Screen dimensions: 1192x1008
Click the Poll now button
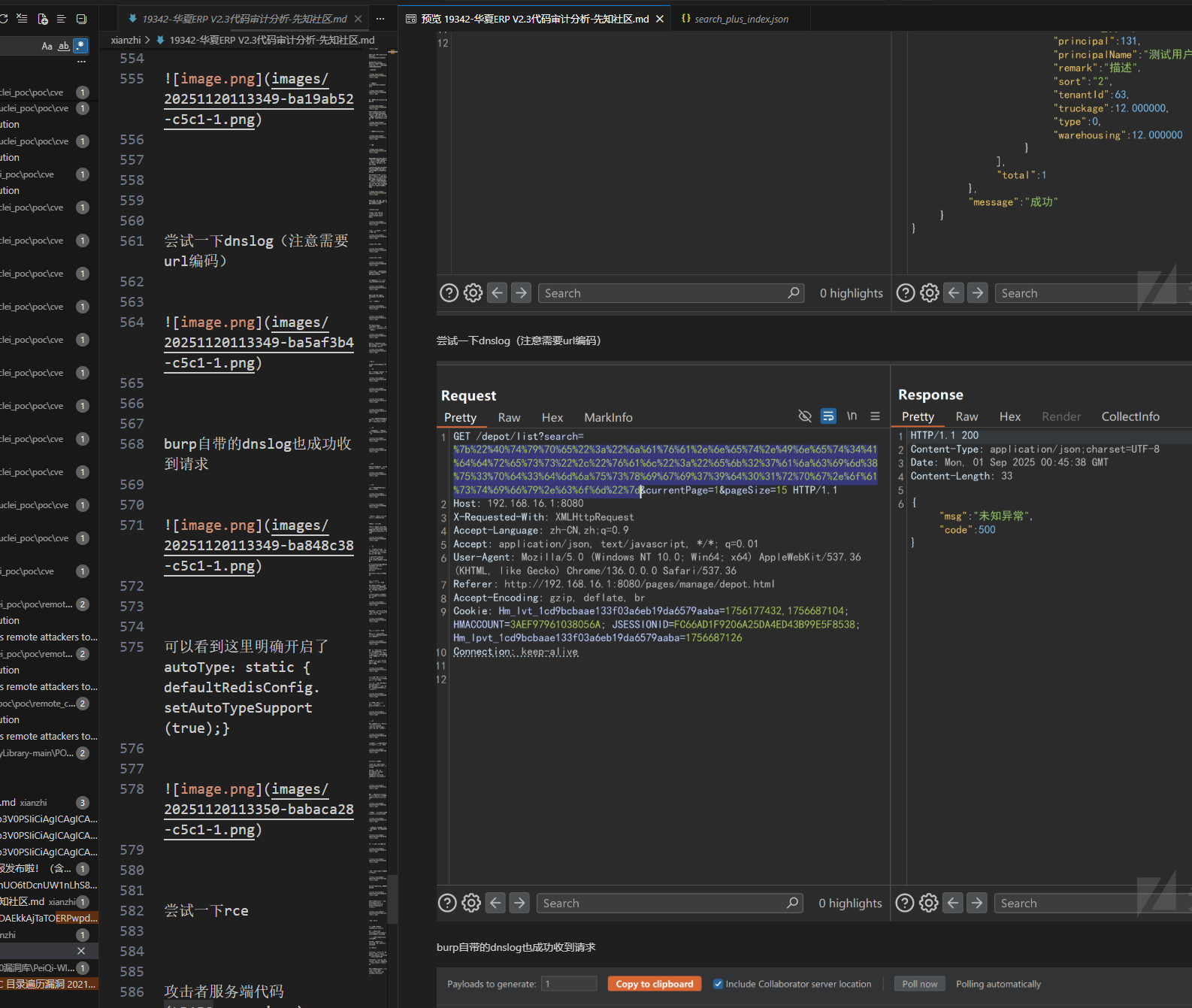pyautogui.click(x=919, y=984)
